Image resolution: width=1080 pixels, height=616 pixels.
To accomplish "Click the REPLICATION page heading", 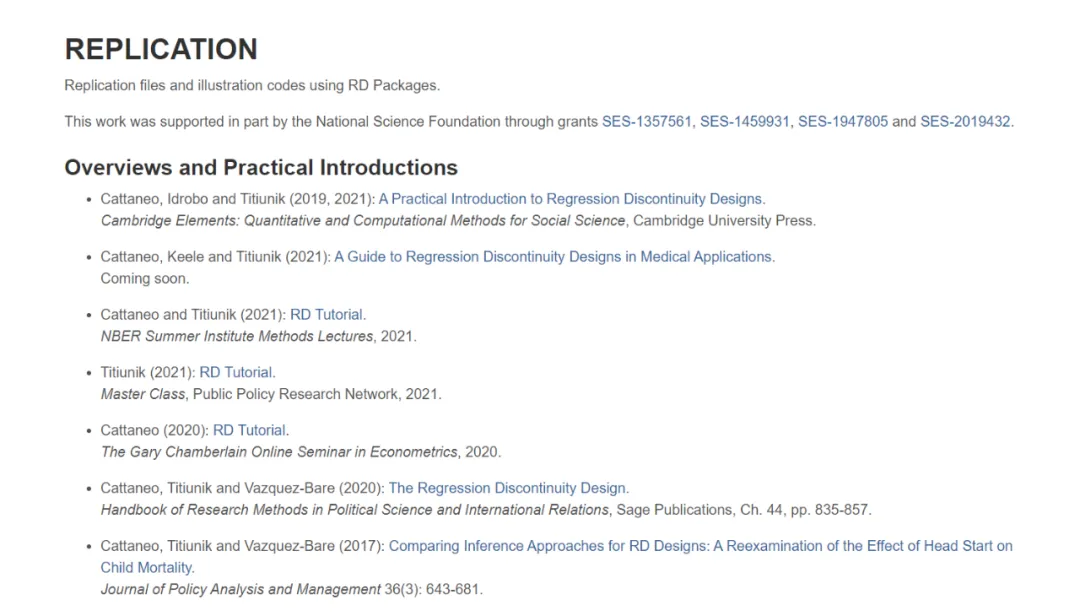I will coord(161,49).
